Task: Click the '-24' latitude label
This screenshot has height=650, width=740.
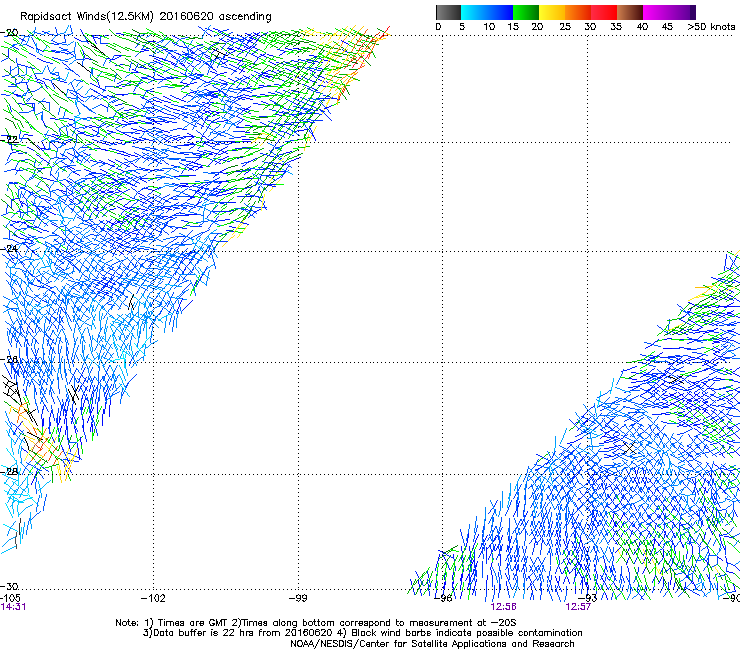Action: (9, 248)
